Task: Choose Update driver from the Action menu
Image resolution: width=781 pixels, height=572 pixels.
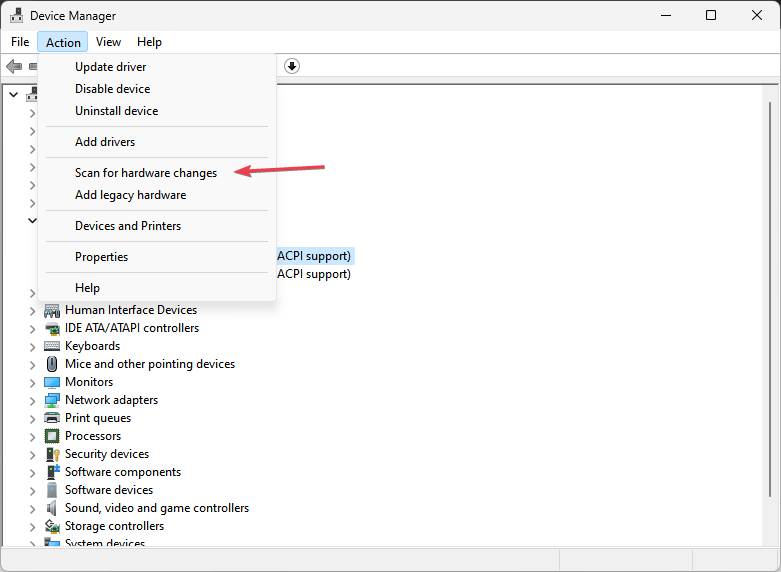Action: (x=157, y=67)
